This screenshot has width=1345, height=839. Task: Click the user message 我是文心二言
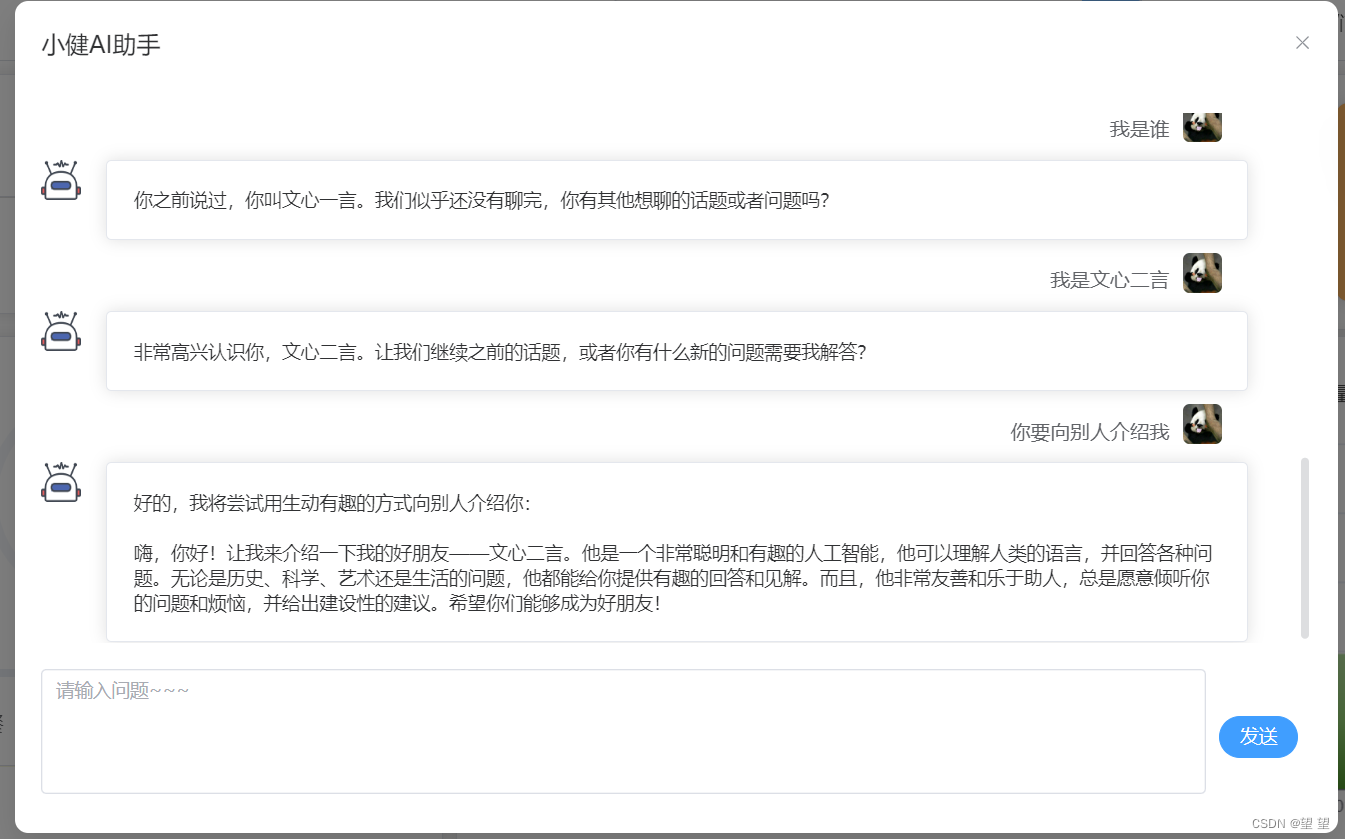pyautogui.click(x=1109, y=281)
